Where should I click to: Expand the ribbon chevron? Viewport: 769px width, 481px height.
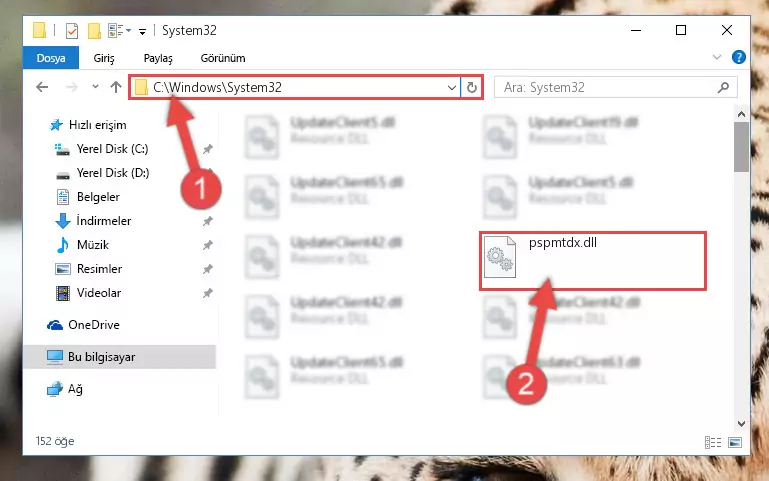[x=717, y=57]
